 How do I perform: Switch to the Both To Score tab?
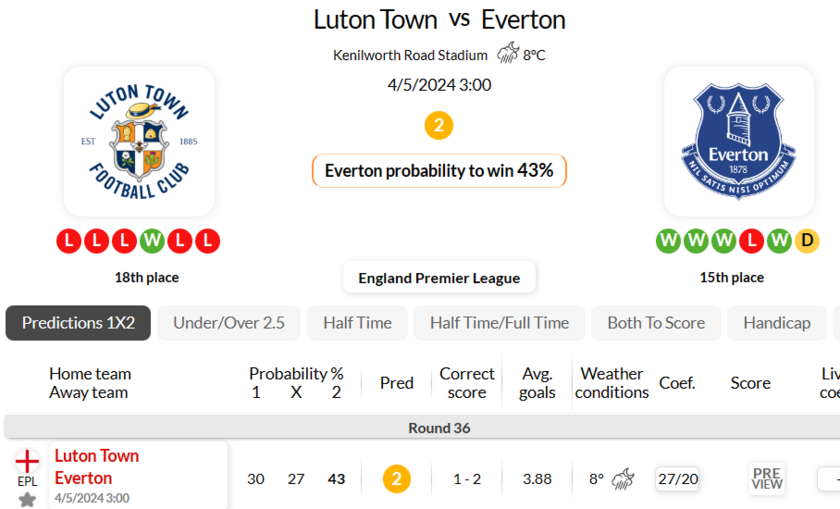(656, 323)
